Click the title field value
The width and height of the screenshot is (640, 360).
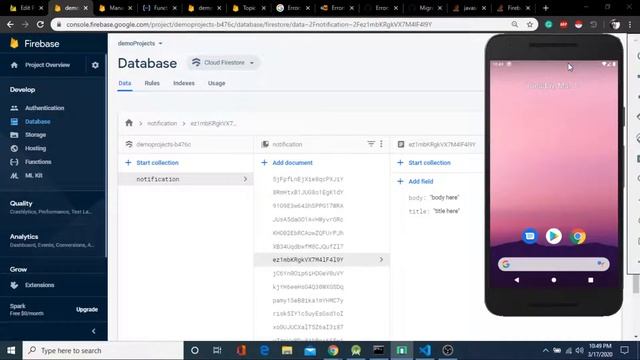point(447,211)
